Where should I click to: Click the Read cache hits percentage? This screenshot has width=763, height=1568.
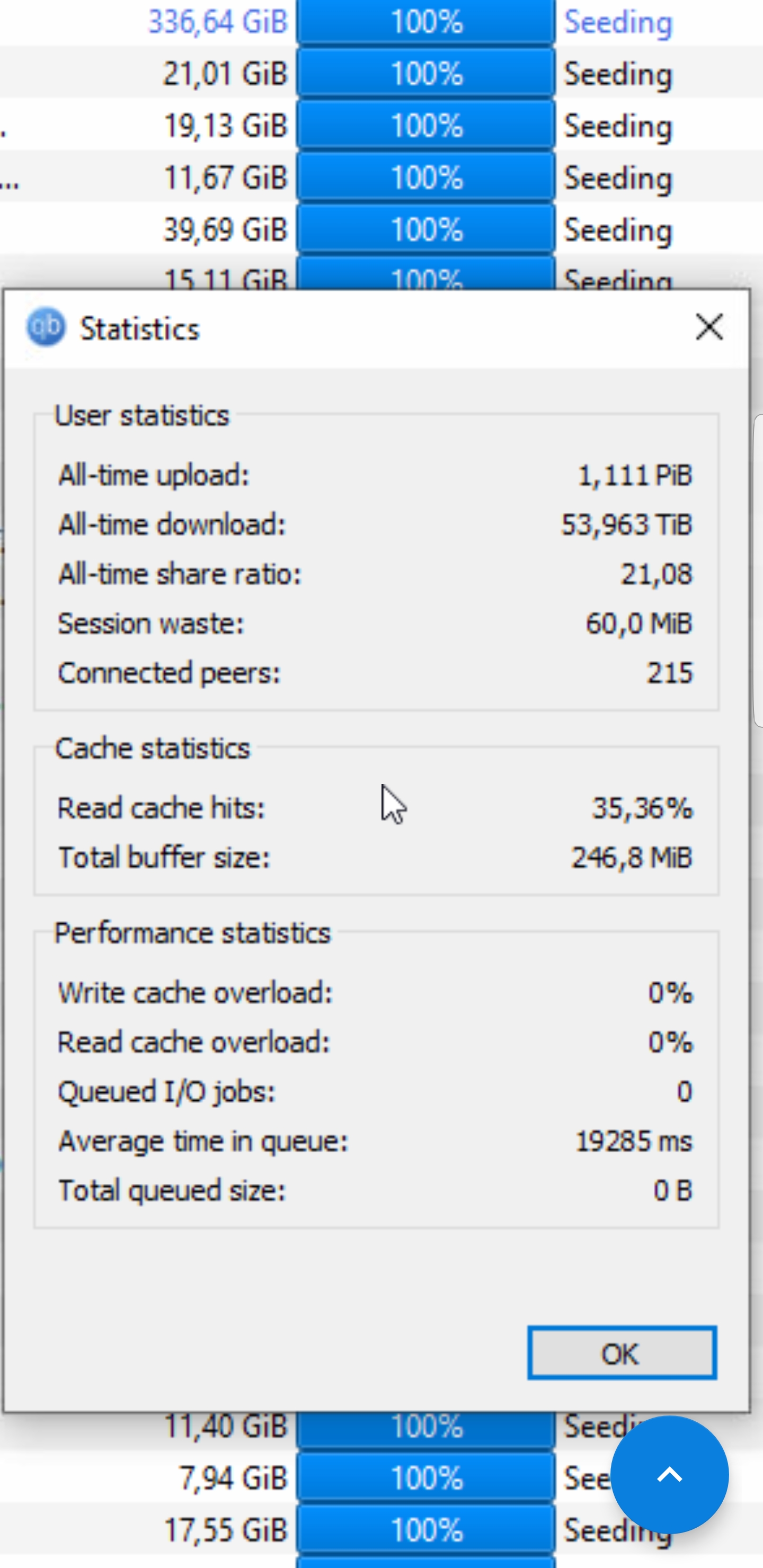(x=642, y=808)
